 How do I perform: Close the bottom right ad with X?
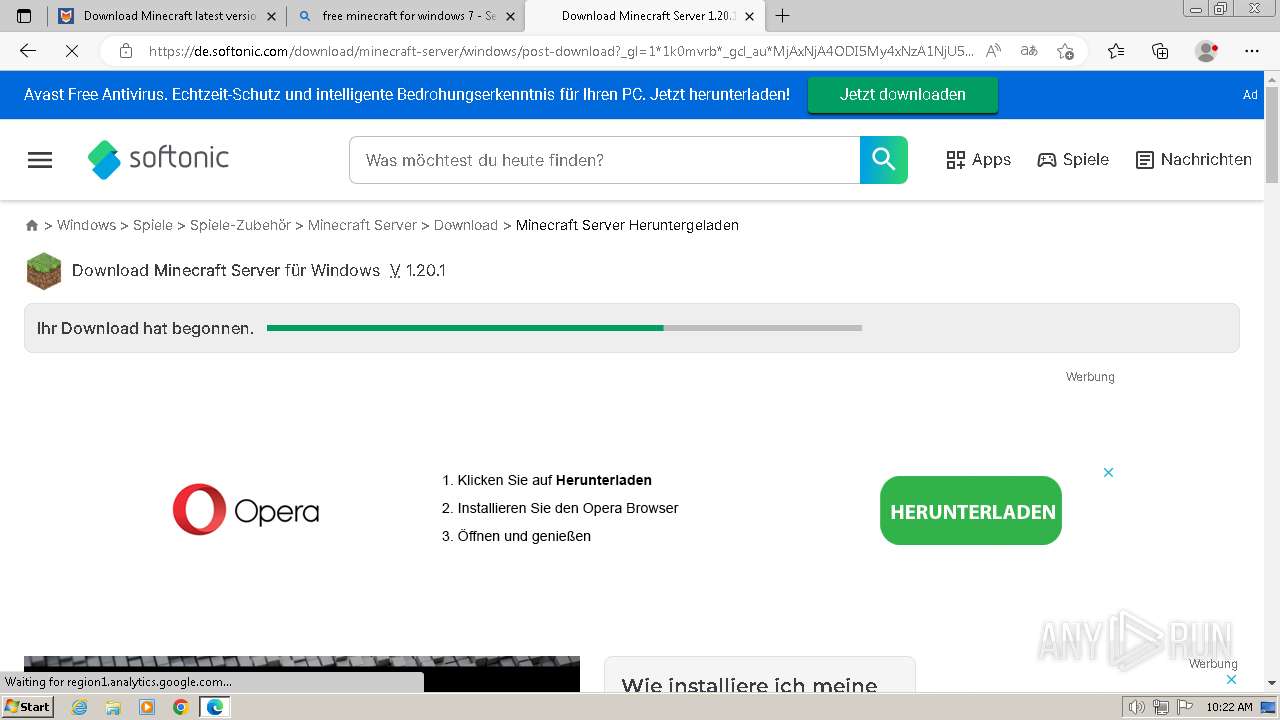coord(1231,679)
